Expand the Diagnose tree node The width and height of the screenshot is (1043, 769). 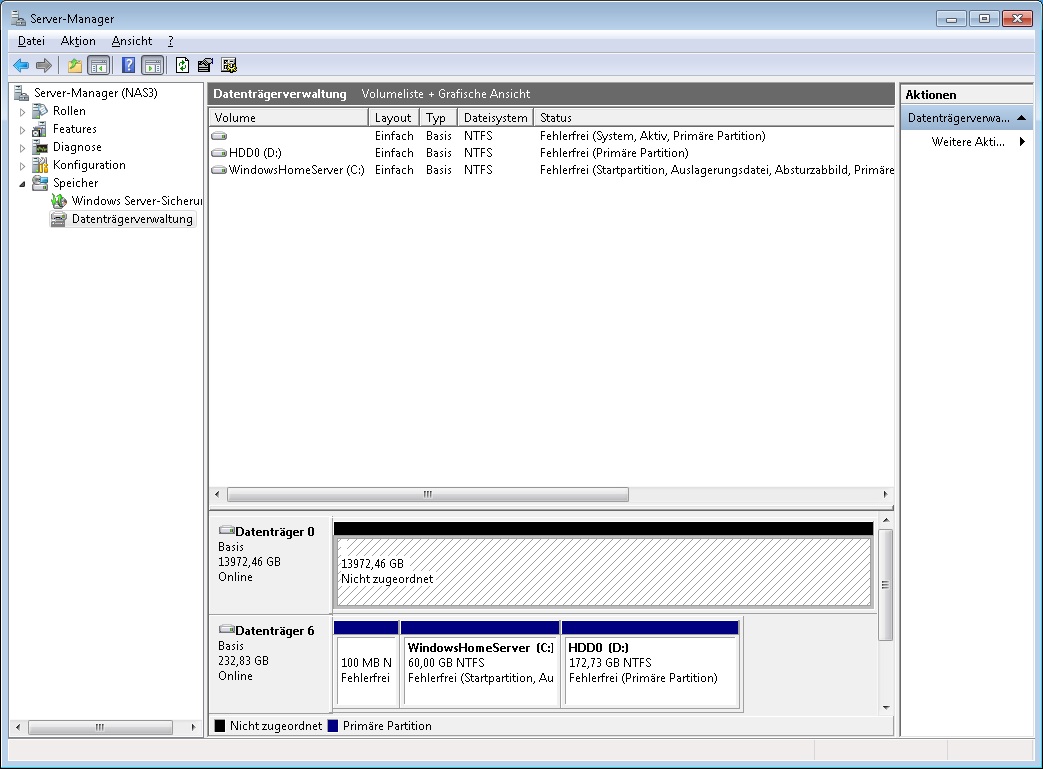pyautogui.click(x=22, y=148)
